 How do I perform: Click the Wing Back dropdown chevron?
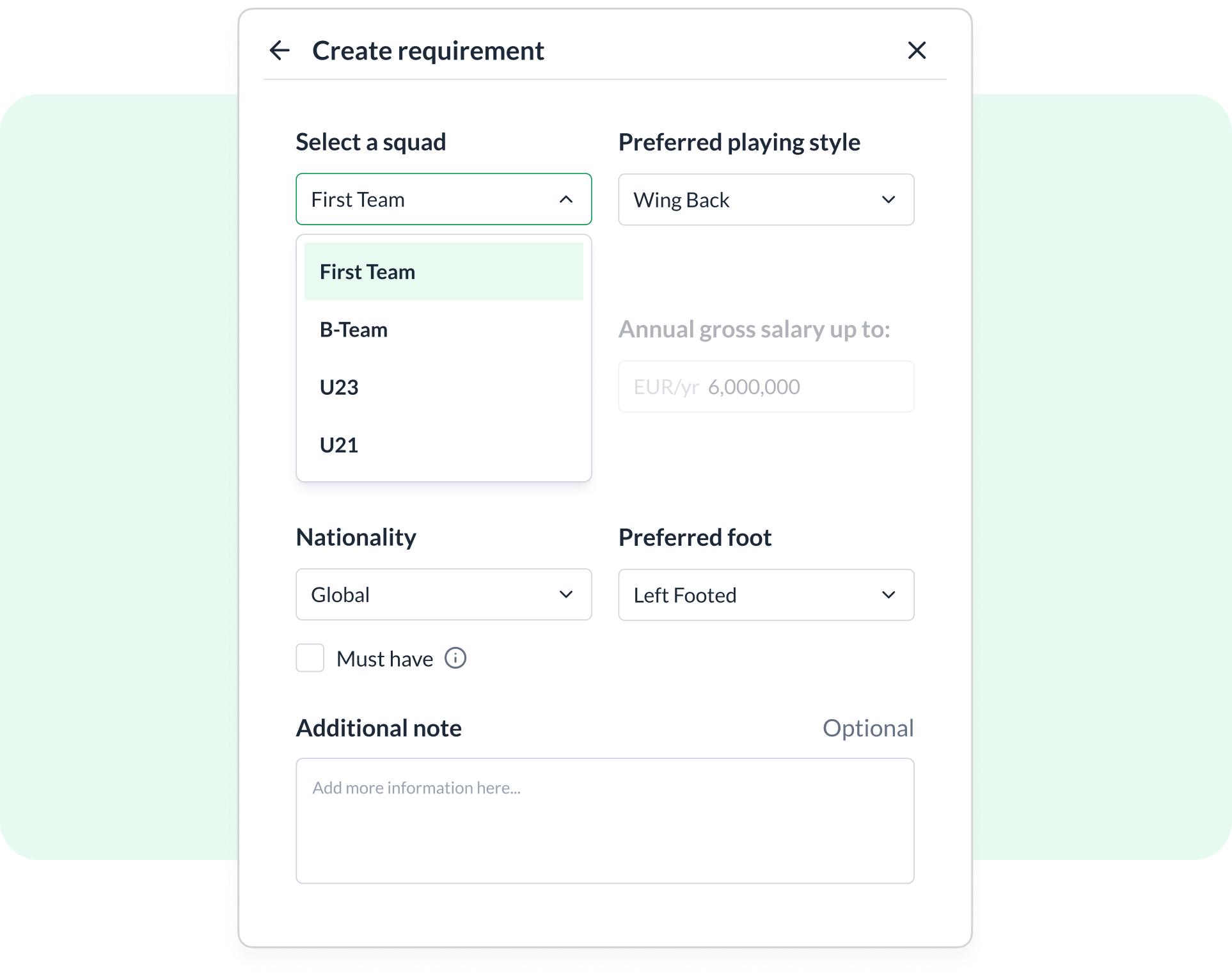click(x=888, y=200)
